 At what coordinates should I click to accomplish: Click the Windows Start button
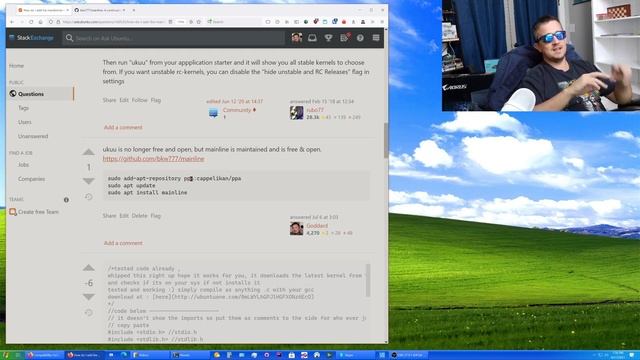click(6, 355)
